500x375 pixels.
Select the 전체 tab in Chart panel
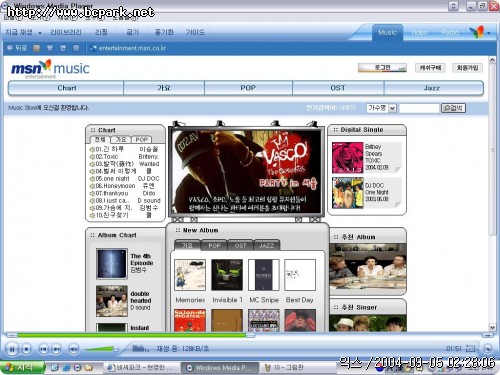[x=100, y=139]
